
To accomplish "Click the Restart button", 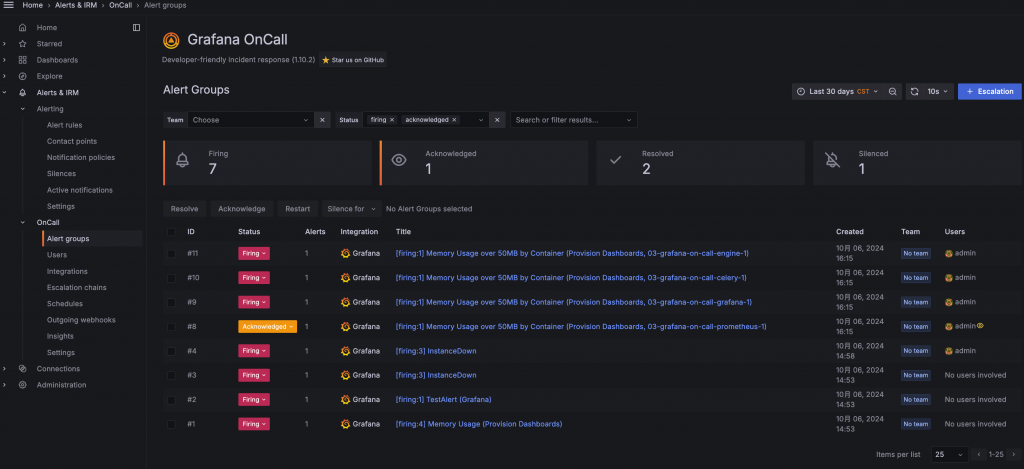I will tap(298, 209).
